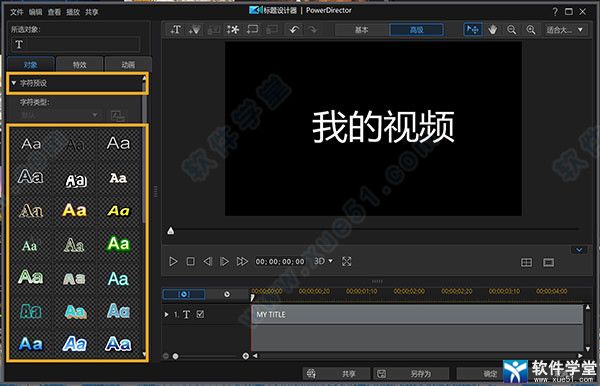600x386 pixels.
Task: Collapse the timeline with the blue chevron
Action: [579, 250]
